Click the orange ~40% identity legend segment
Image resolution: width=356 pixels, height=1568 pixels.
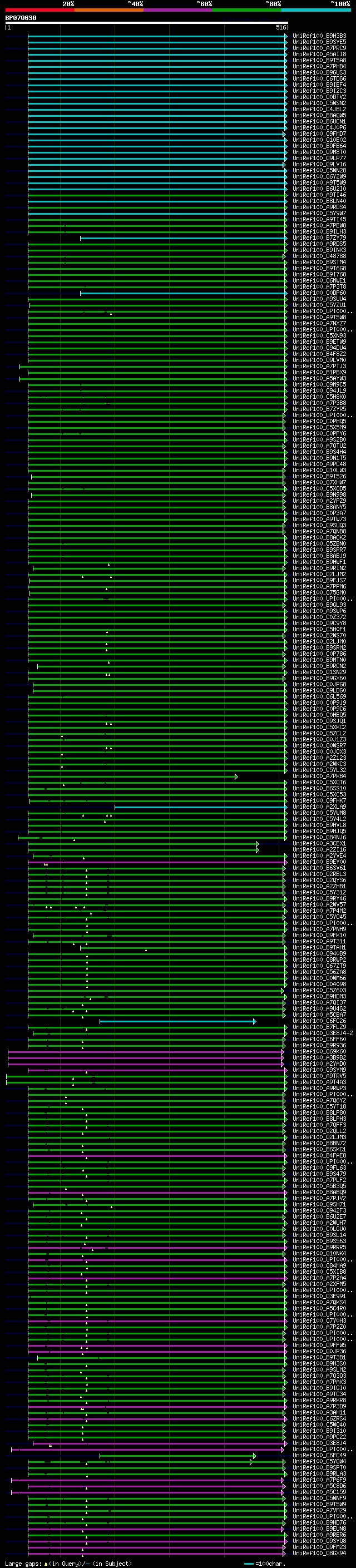(x=109, y=10)
